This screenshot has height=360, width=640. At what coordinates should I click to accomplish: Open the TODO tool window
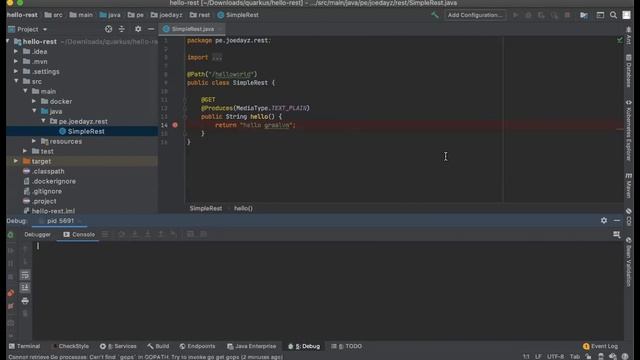(347, 346)
